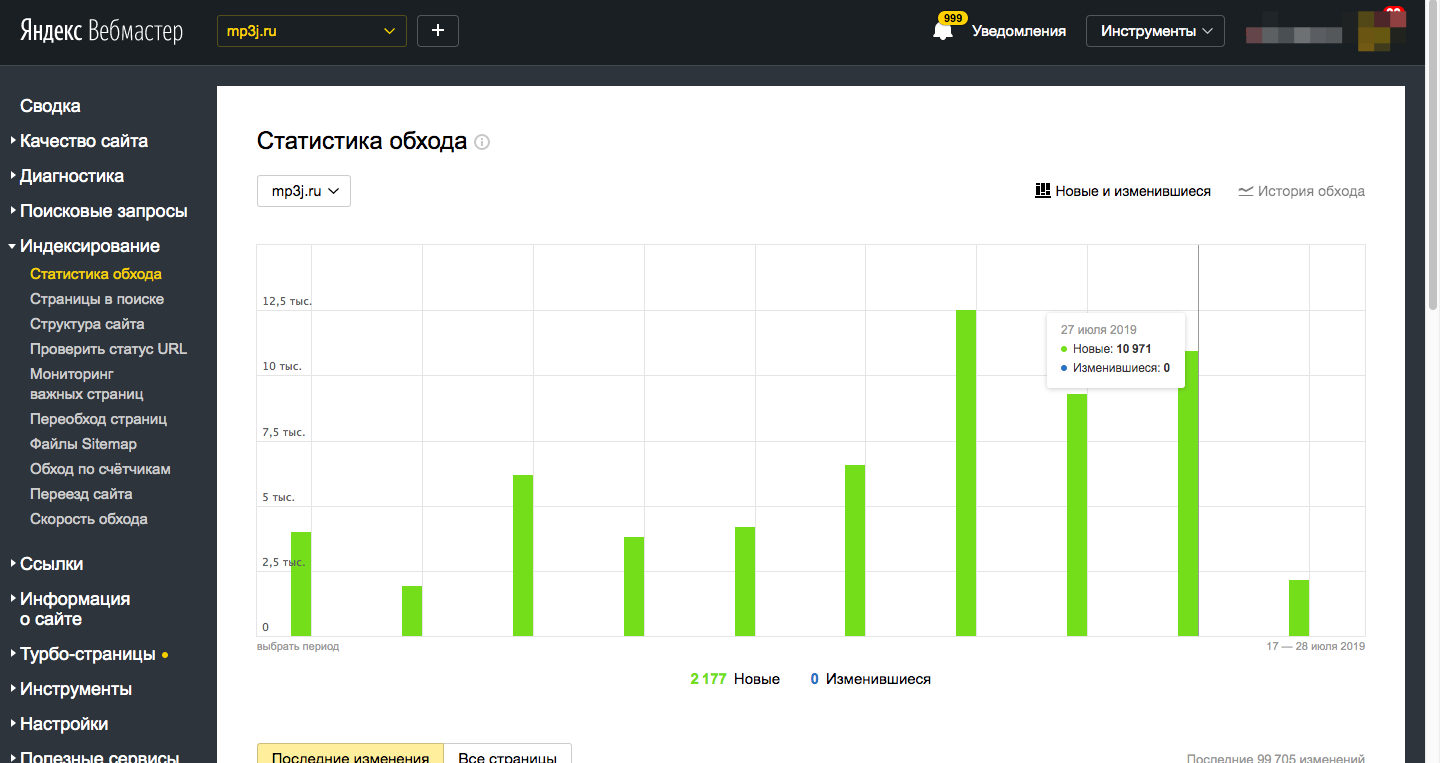This screenshot has height=763, width=1440.
Task: Open Структура сайта
Action: point(87,324)
